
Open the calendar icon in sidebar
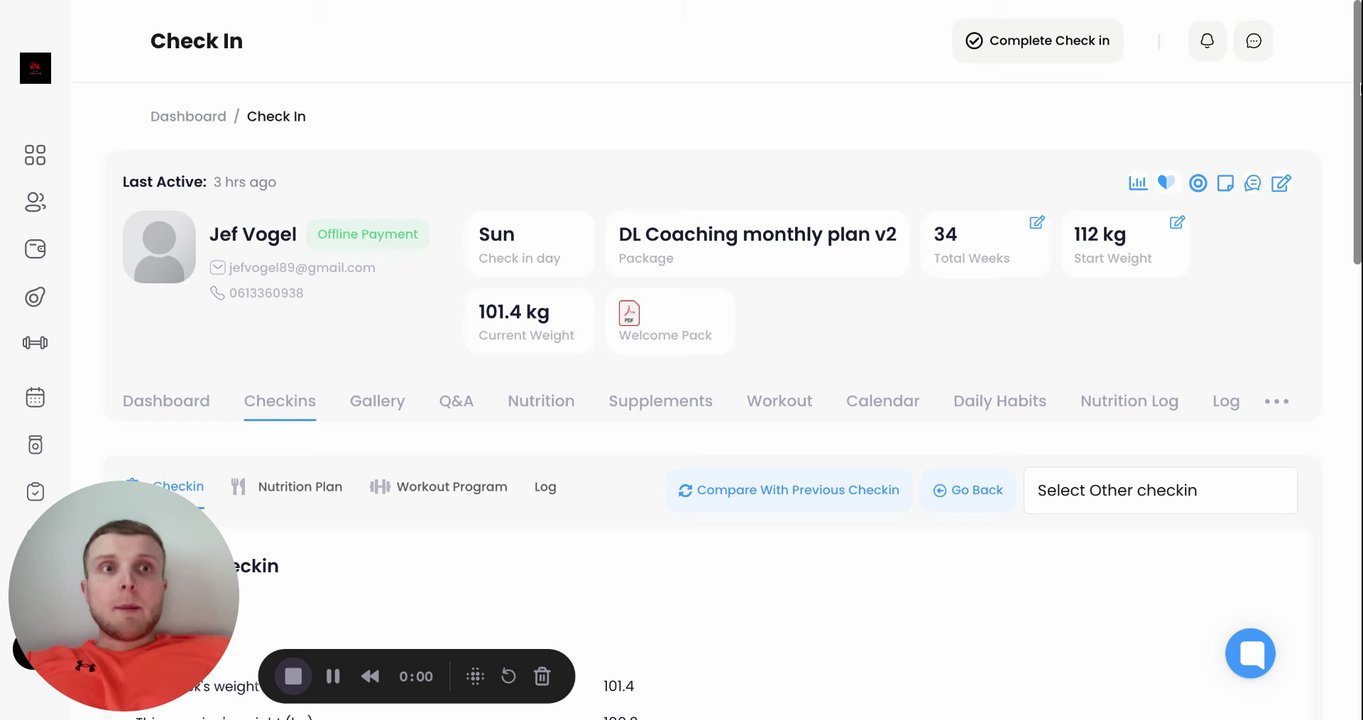click(35, 397)
